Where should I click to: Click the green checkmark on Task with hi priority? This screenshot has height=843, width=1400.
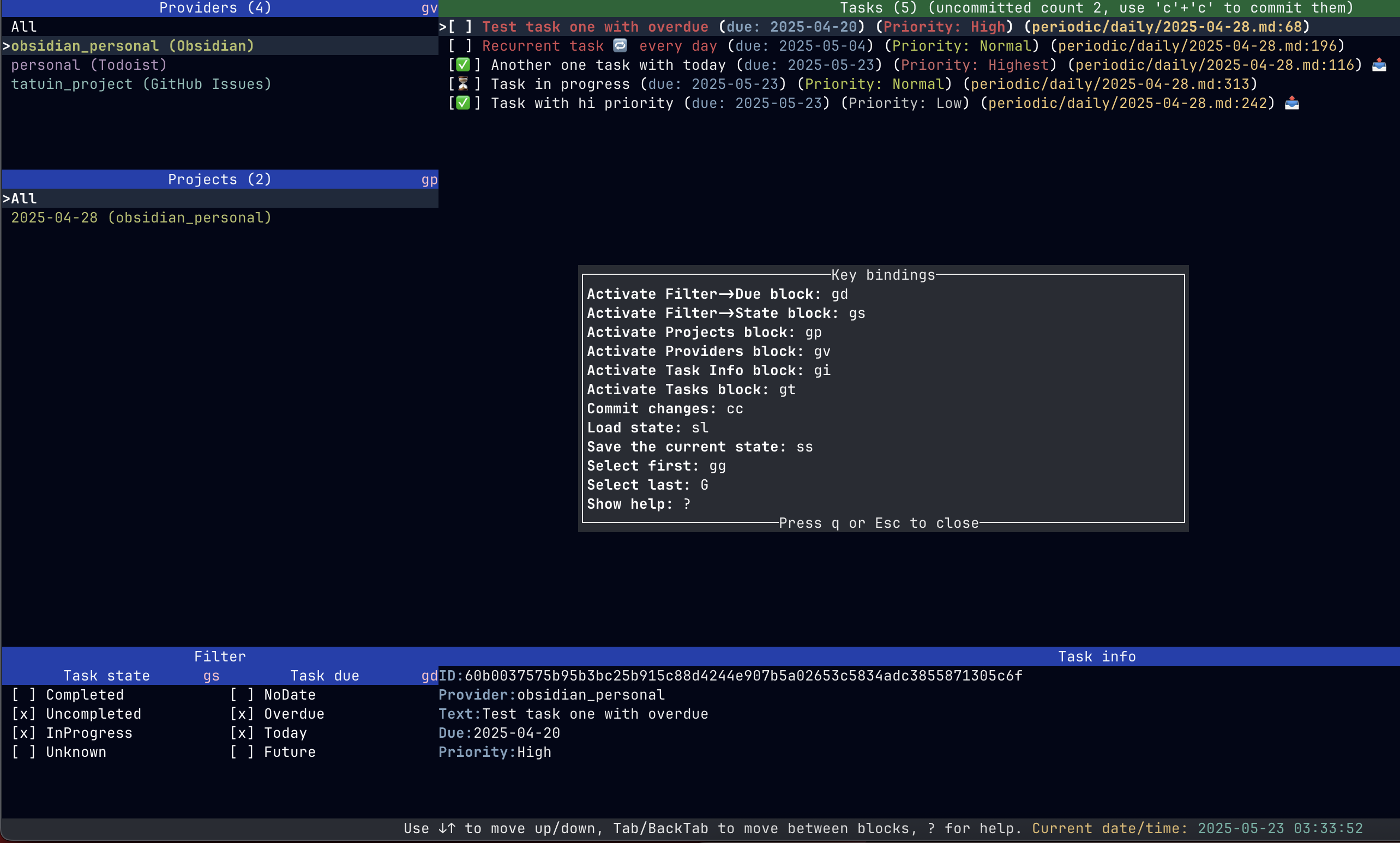pos(463,103)
